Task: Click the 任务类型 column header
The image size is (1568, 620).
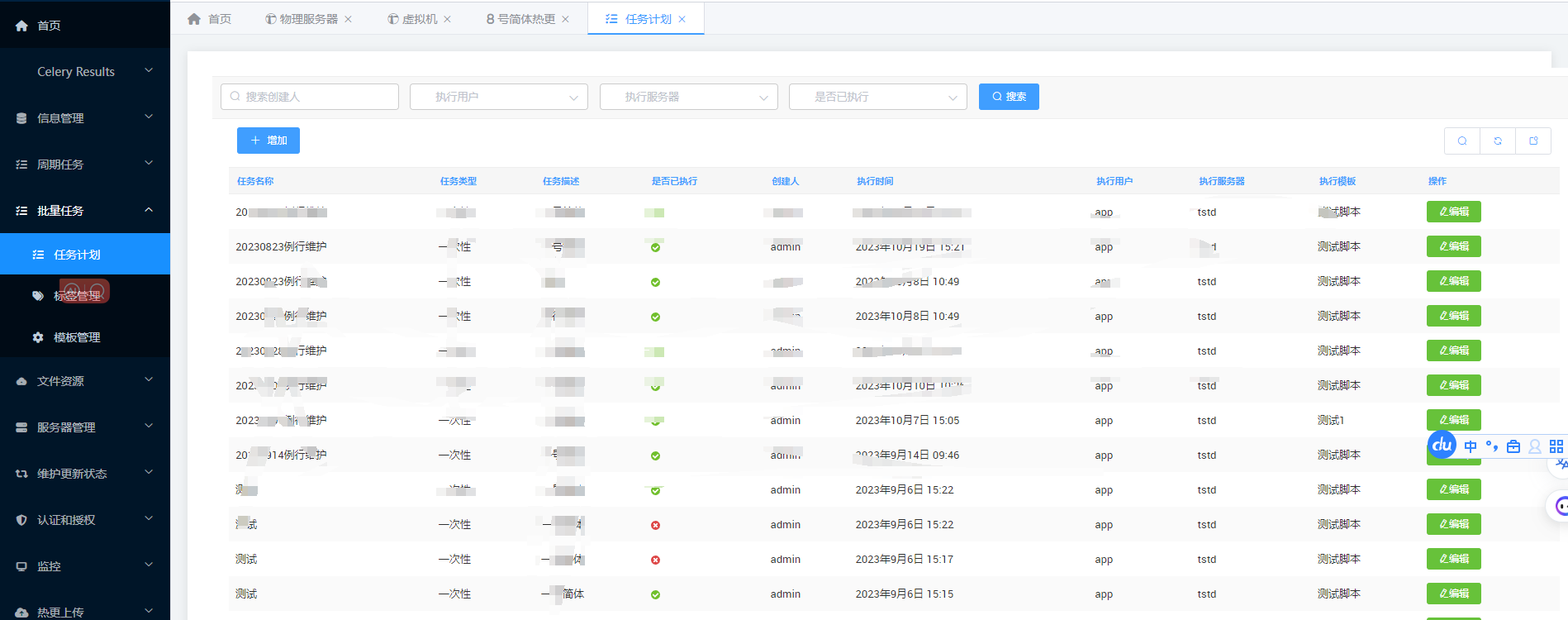Action: (x=459, y=181)
